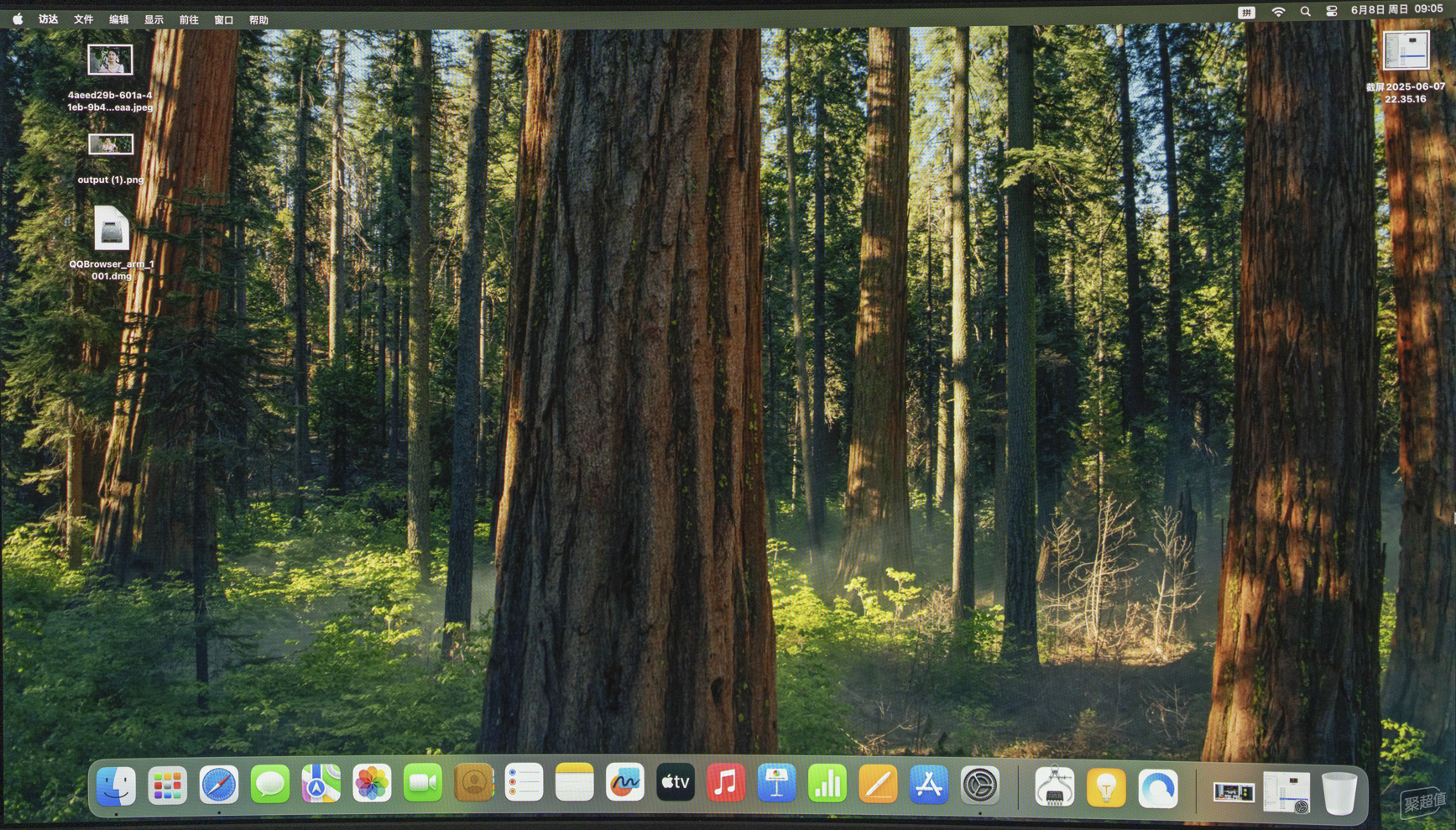Select 截屏 2025-06-07 22.35.16 screenshot file
The width and height of the screenshot is (1456, 830).
coord(1406,67)
